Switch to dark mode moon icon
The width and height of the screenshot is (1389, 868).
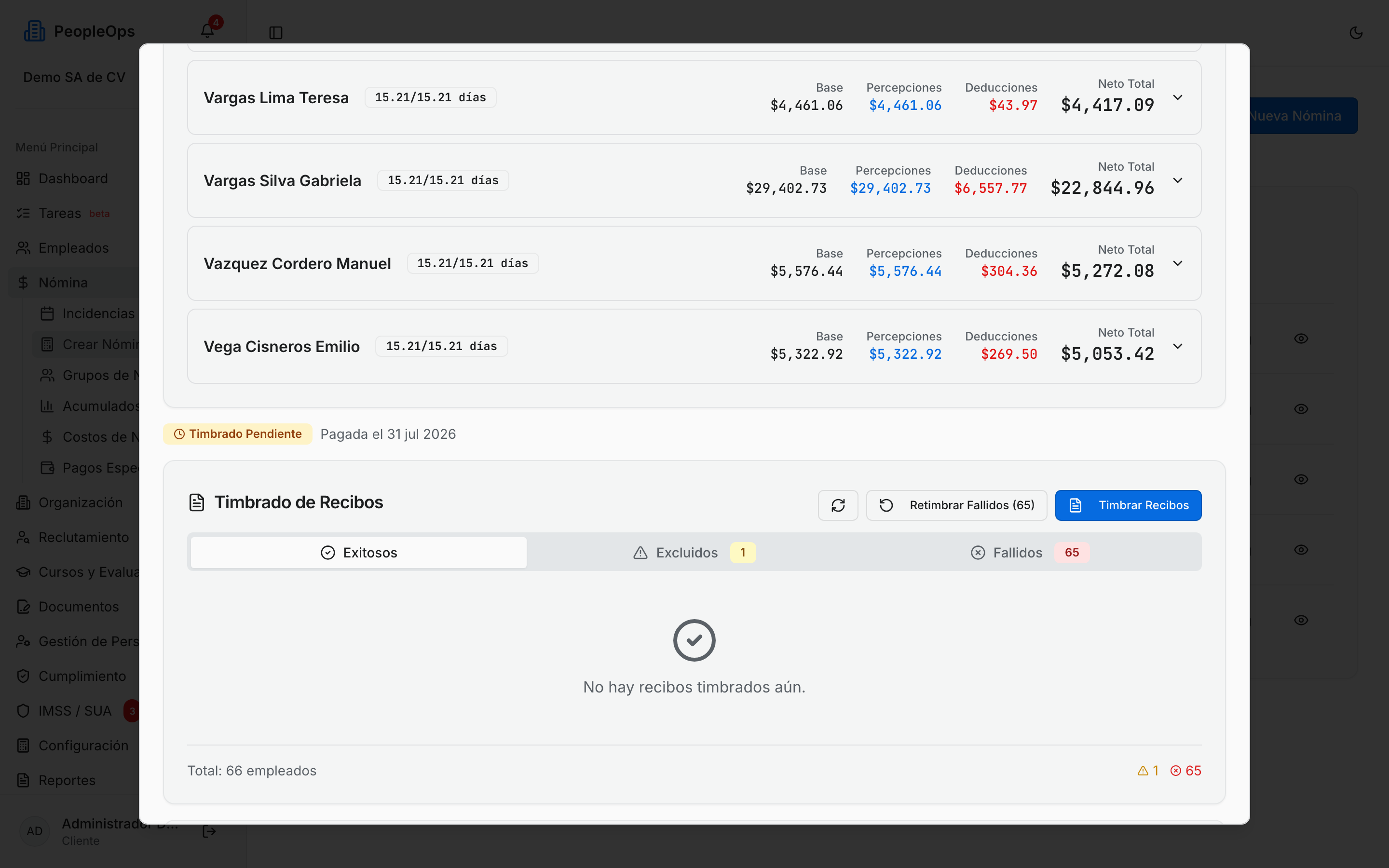(1356, 33)
